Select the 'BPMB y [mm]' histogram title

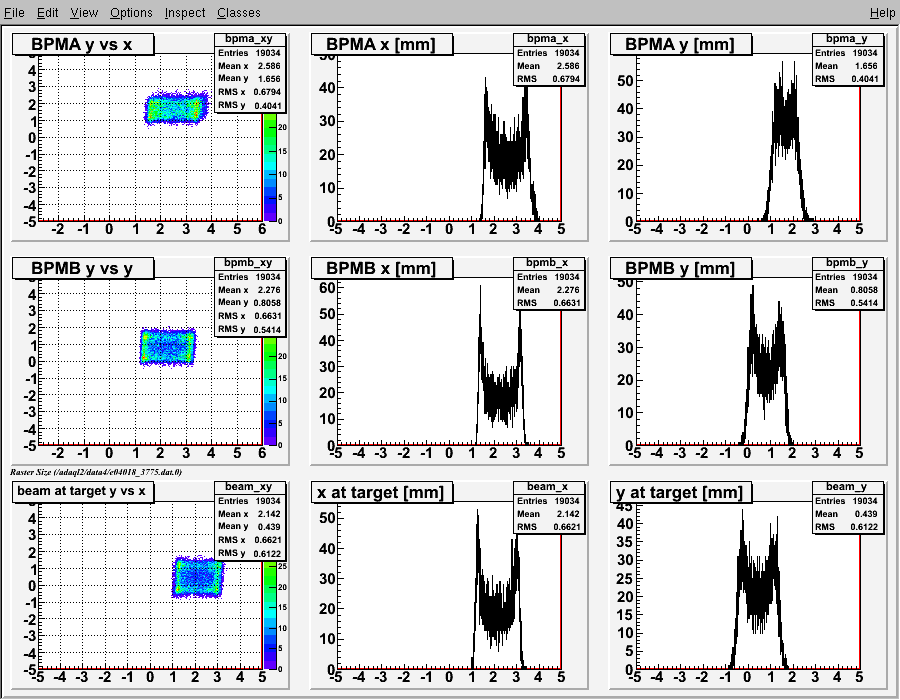click(x=680, y=268)
